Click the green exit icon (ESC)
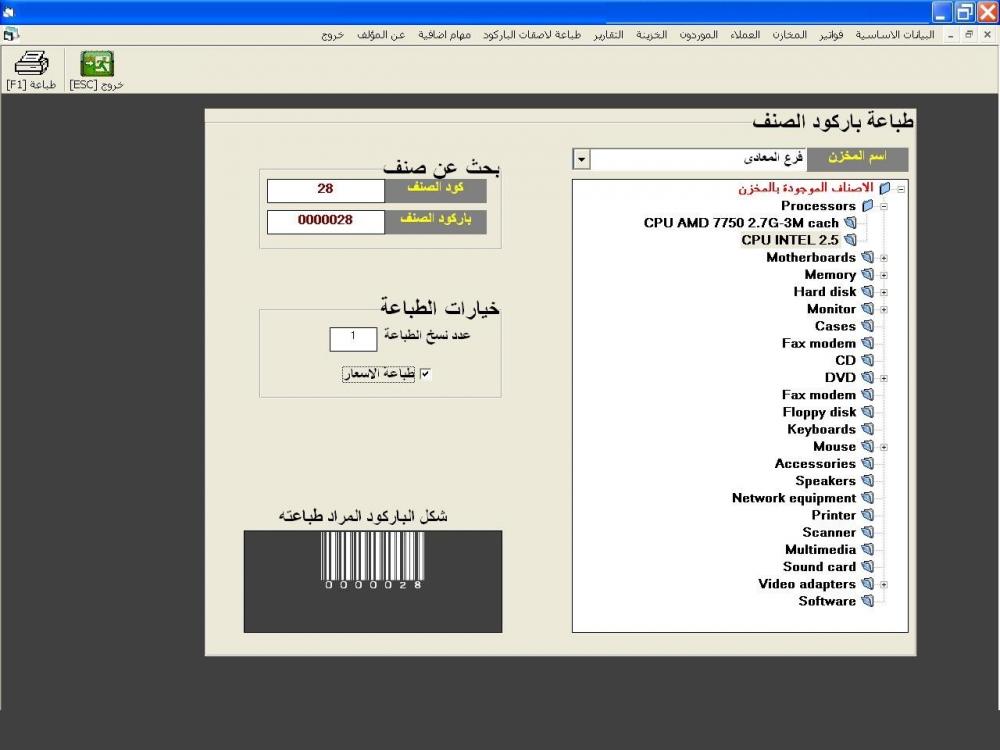Viewport: 1000px width, 750px height. (97, 64)
